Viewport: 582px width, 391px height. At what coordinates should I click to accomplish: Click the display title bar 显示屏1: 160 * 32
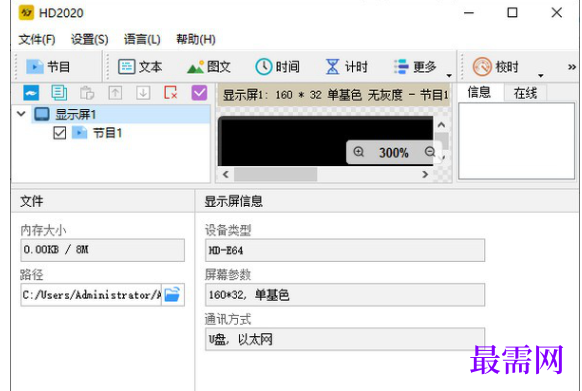pos(333,95)
